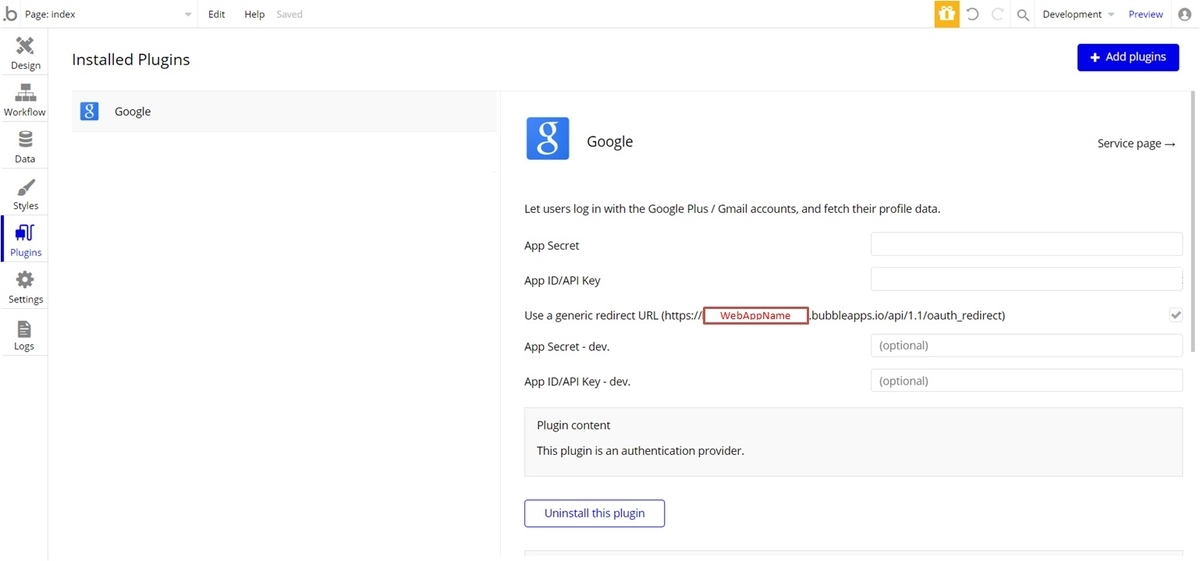Open the Edit menu
This screenshot has width=1200, height=561.
tap(217, 14)
